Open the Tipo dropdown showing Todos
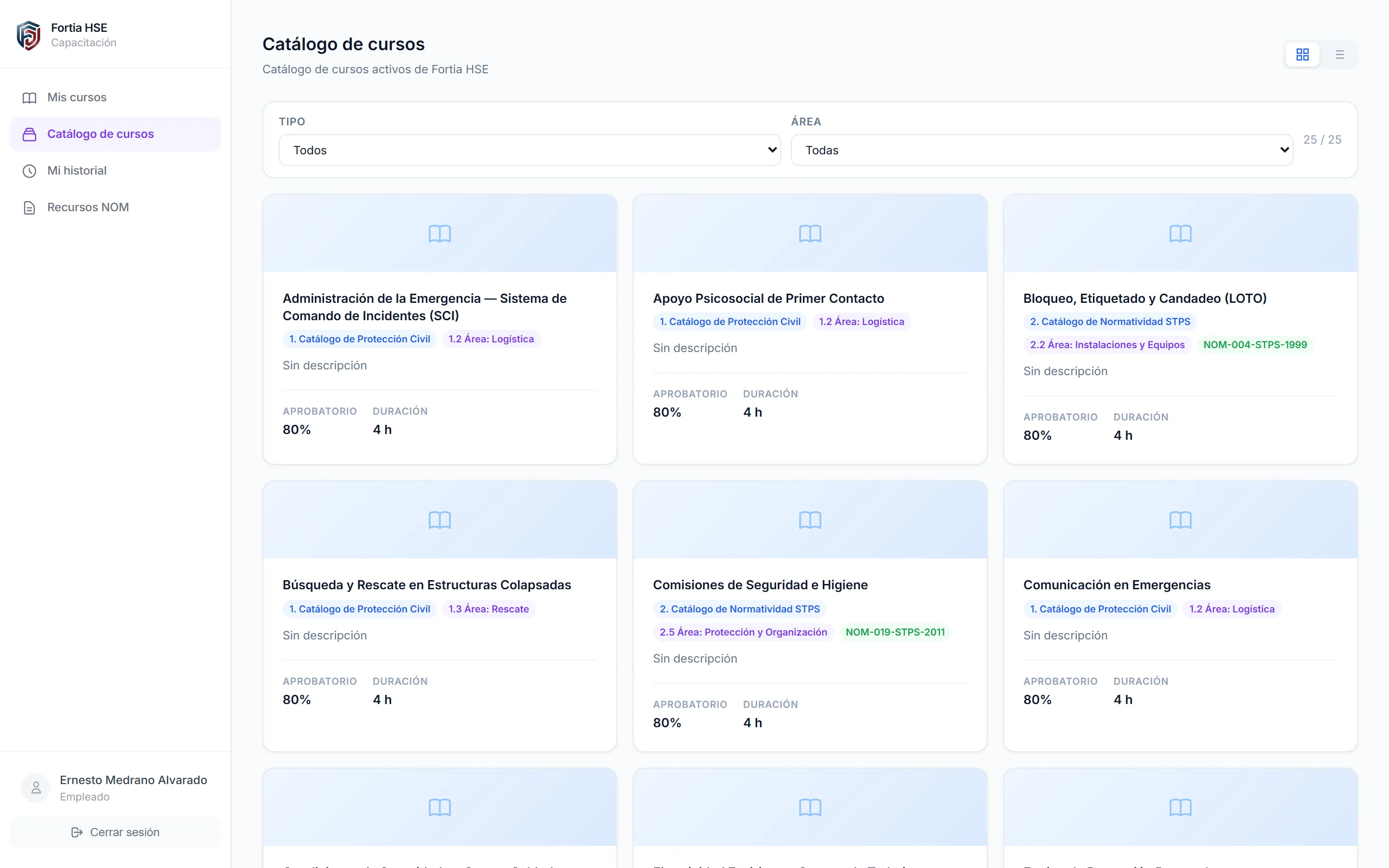The height and width of the screenshot is (868, 1389). point(529,150)
